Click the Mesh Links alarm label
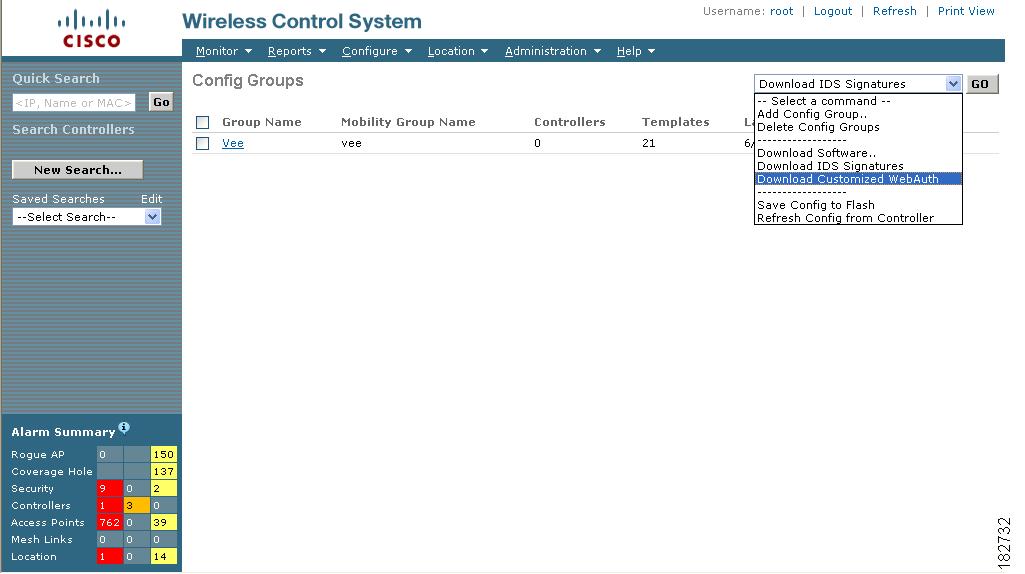 [x=42, y=539]
